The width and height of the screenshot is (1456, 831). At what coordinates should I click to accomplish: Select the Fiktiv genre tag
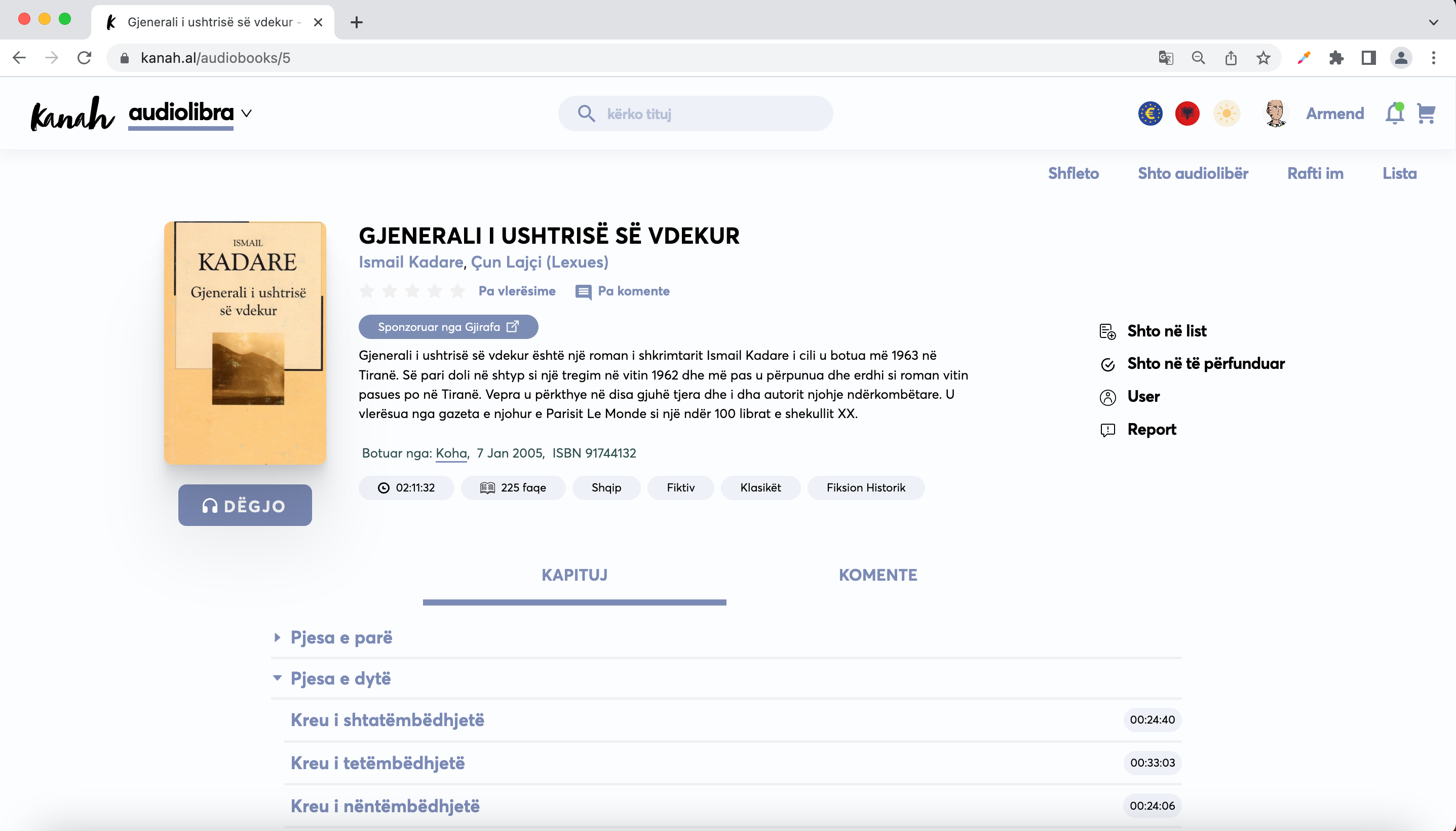(x=681, y=488)
